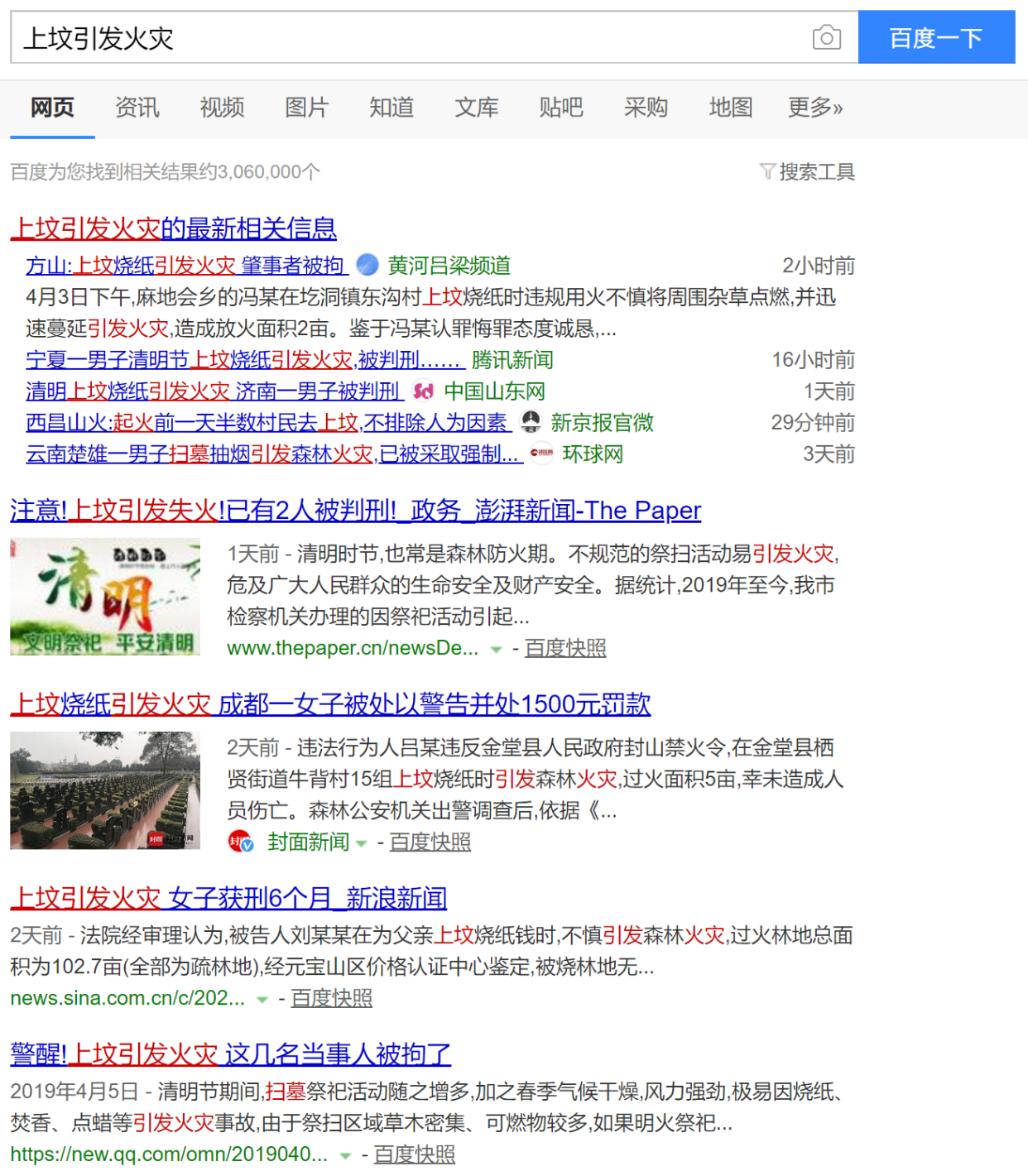Expand the 更多» menu
Screen dimensions: 1028x1176
(815, 108)
